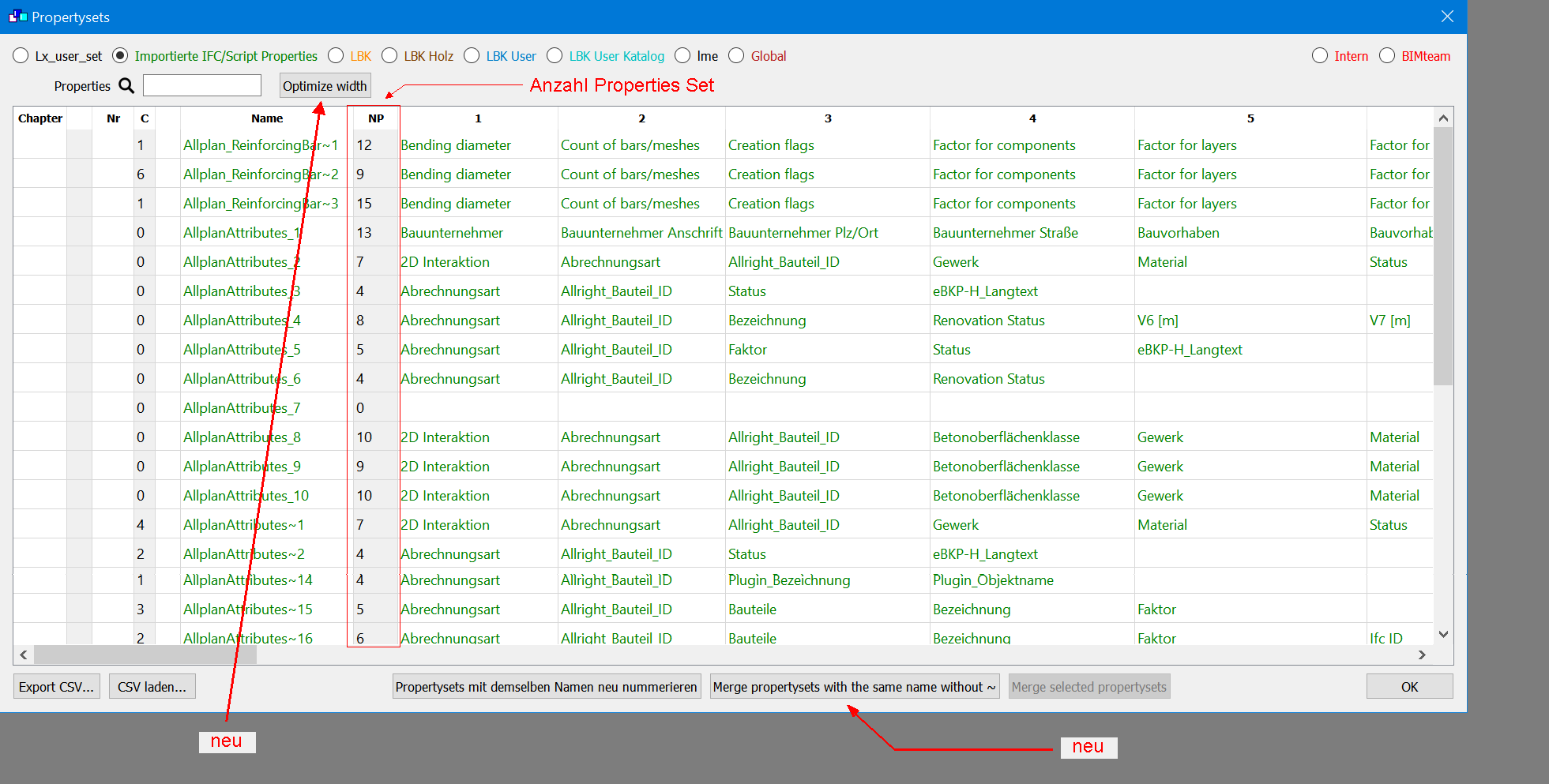The width and height of the screenshot is (1549, 784).
Task: Select the AllplanAttributes_1 row name
Action: [242, 233]
